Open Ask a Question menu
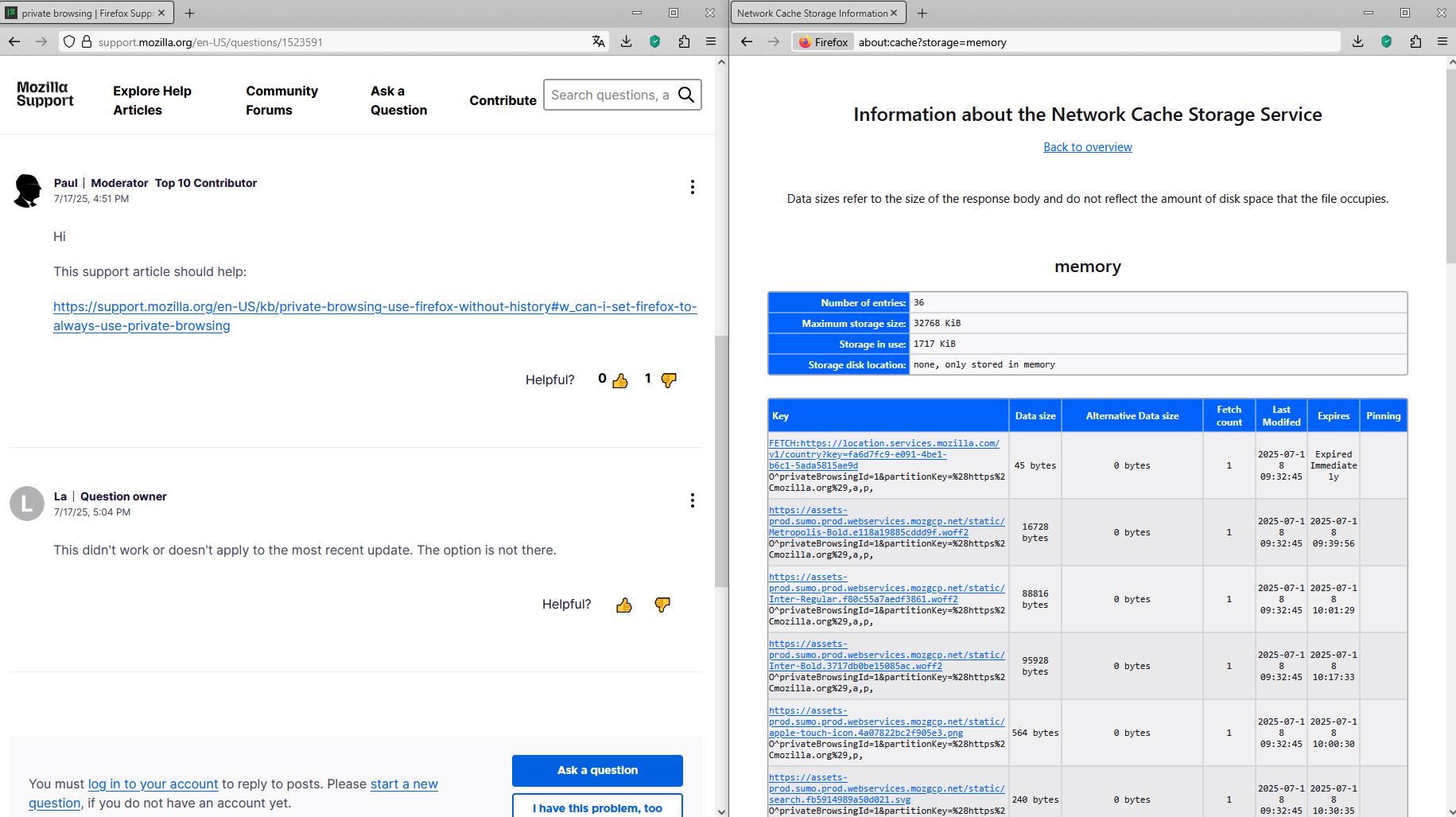1456x817 pixels. [x=399, y=100]
